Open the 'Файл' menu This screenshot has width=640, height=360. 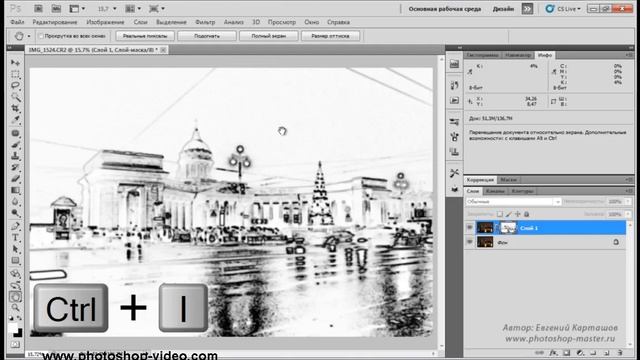(x=17, y=22)
